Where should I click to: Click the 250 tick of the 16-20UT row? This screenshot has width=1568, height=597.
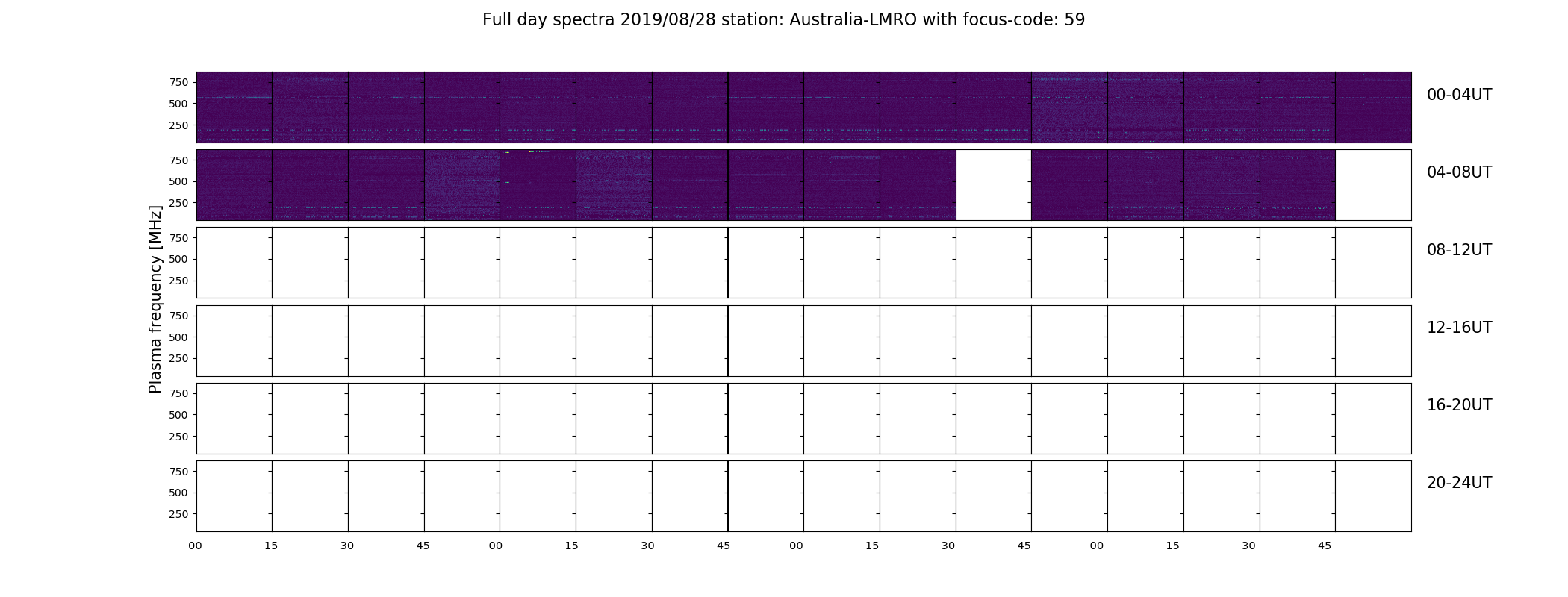pyautogui.click(x=178, y=437)
